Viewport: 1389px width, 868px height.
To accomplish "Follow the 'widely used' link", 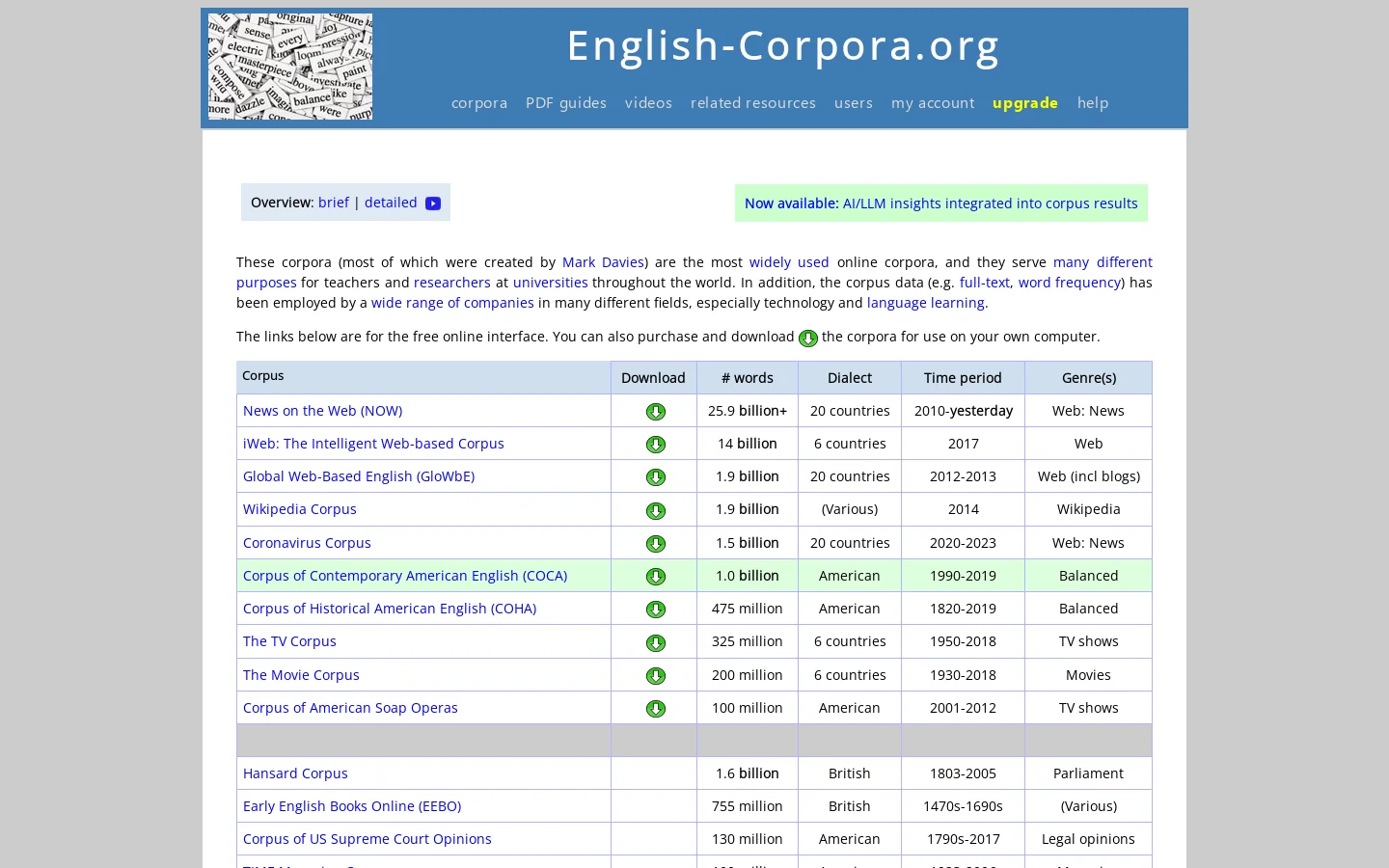I will tap(789, 262).
